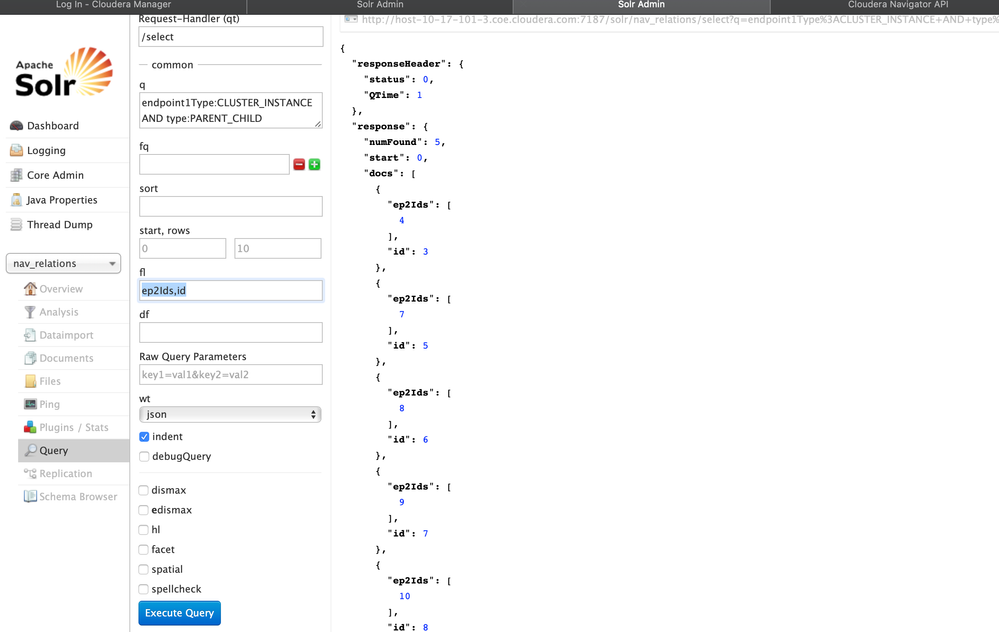
Task: Click the rows field showing 10
Action: tap(278, 248)
